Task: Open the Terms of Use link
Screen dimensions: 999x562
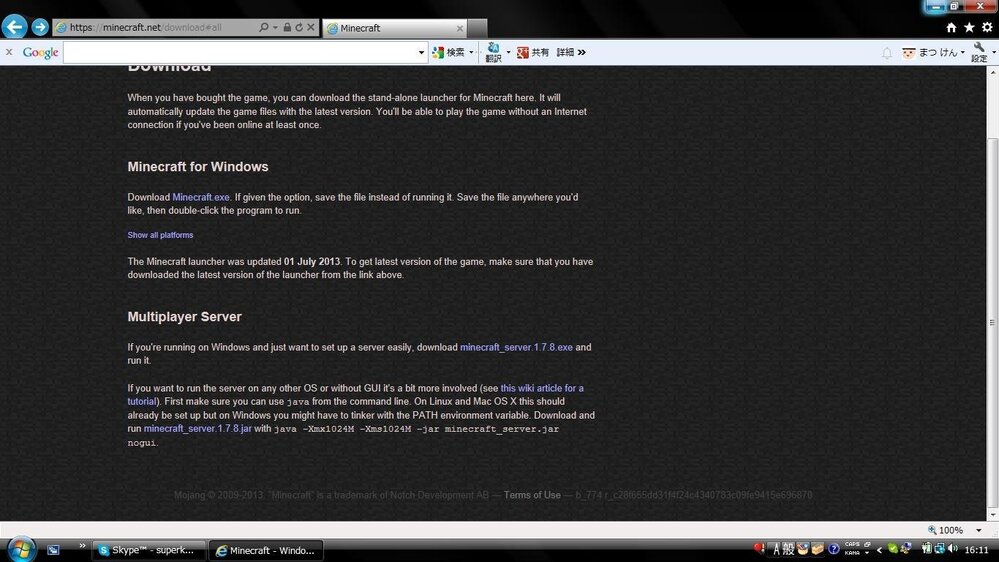Action: [532, 495]
